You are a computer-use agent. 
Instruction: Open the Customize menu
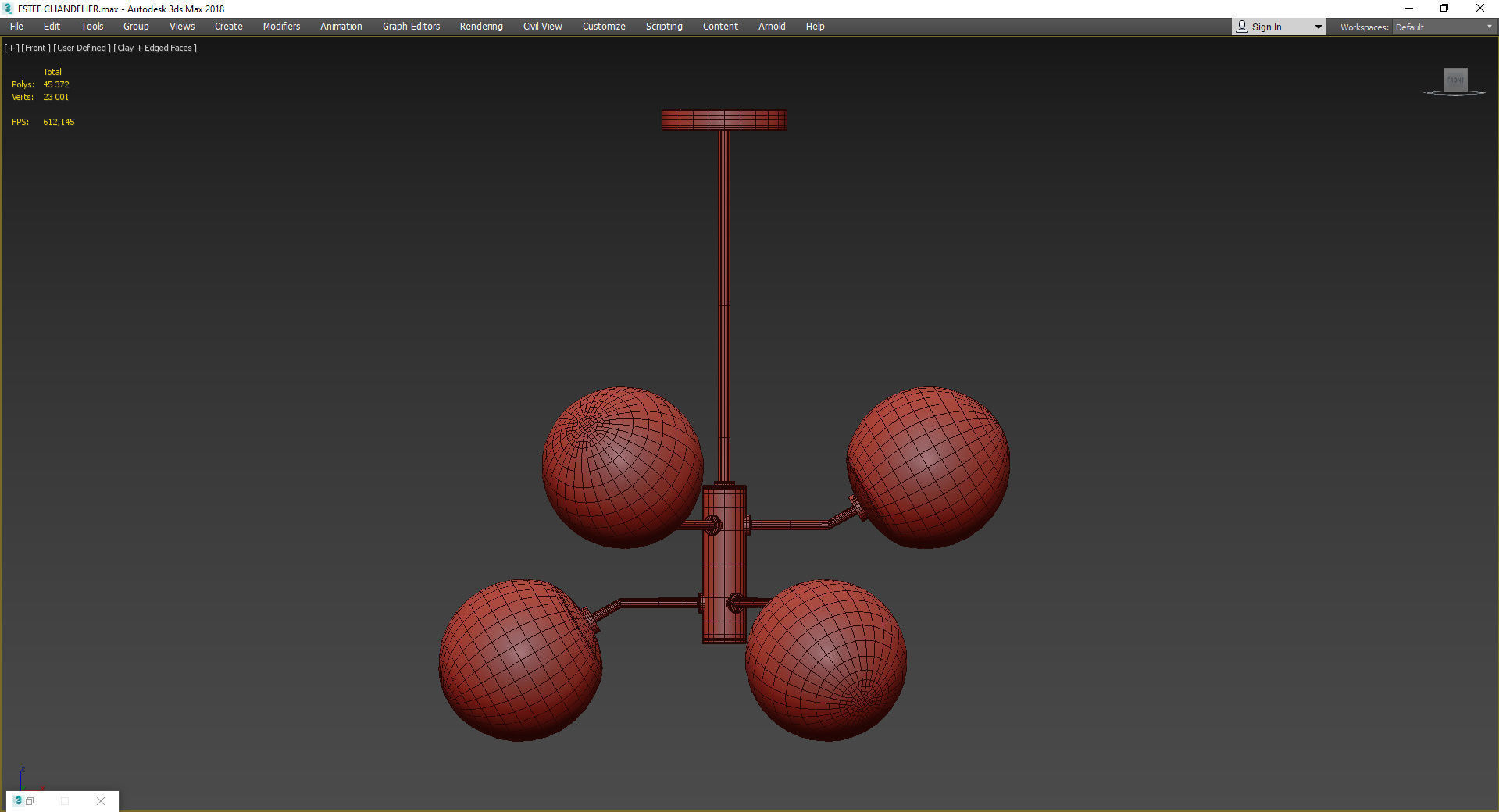coord(604,27)
